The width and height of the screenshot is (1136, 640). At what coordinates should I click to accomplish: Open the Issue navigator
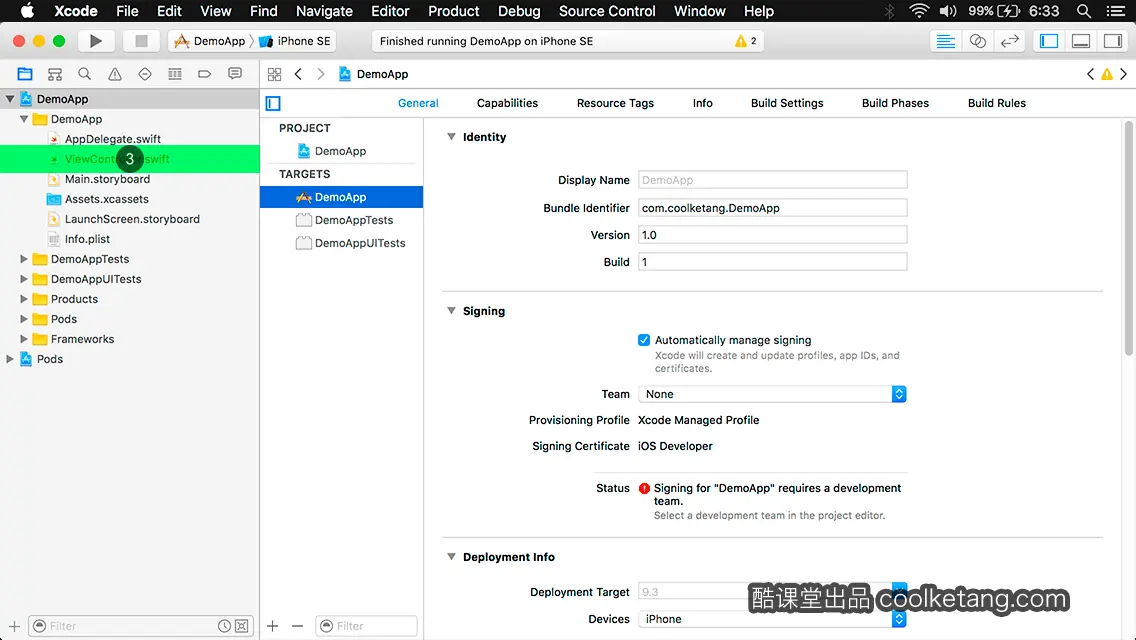pos(114,74)
